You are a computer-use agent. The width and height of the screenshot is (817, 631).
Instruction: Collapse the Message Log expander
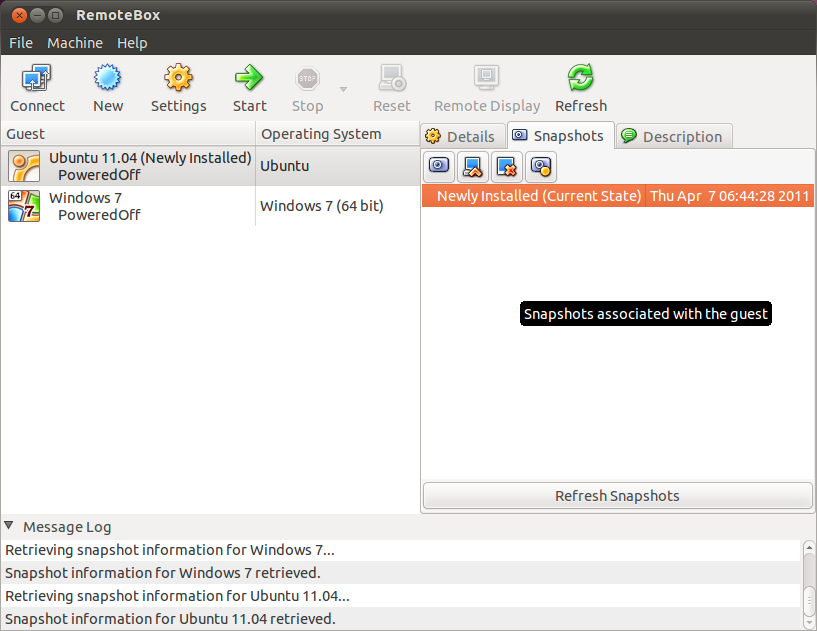point(9,526)
